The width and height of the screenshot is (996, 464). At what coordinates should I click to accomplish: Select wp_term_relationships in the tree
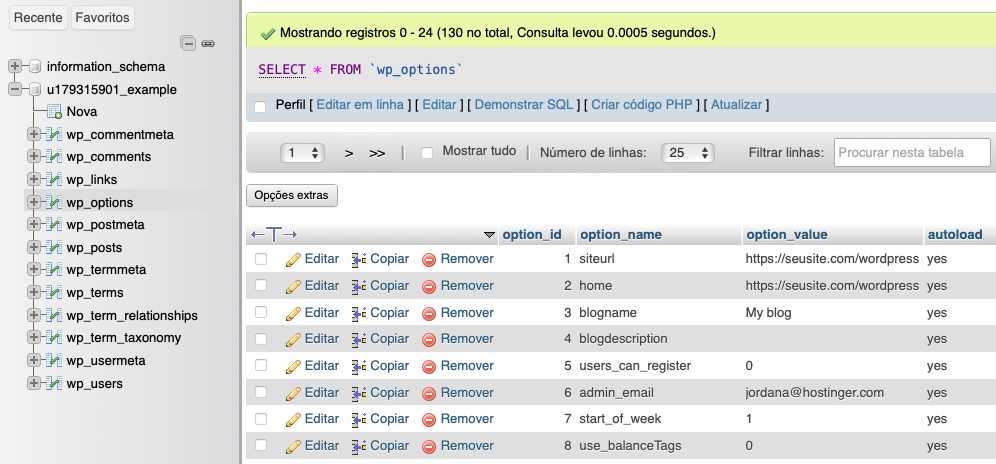coord(131,316)
